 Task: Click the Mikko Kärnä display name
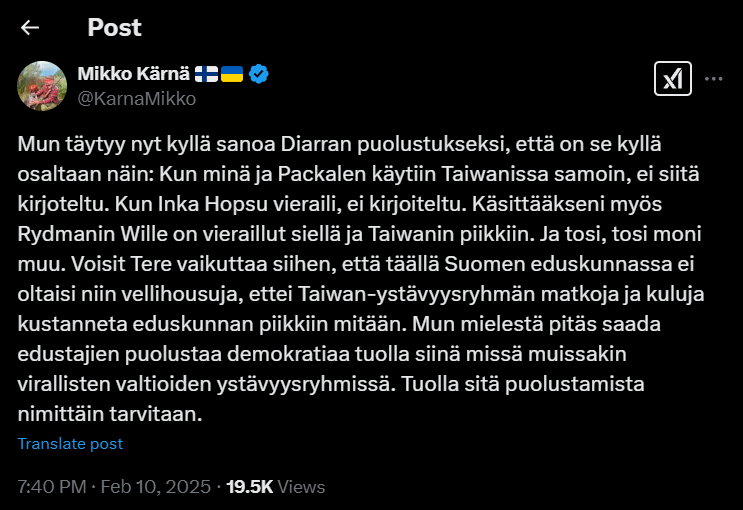coord(135,74)
